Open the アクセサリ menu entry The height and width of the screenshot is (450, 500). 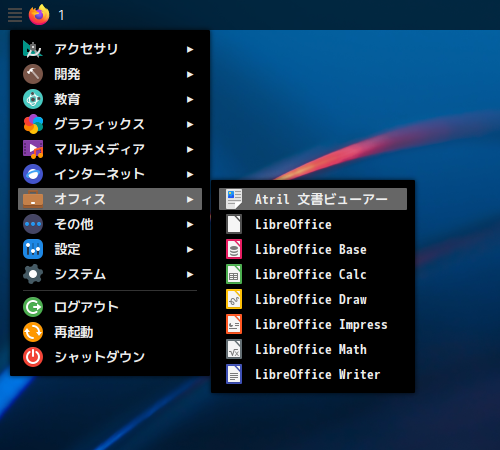(110, 49)
